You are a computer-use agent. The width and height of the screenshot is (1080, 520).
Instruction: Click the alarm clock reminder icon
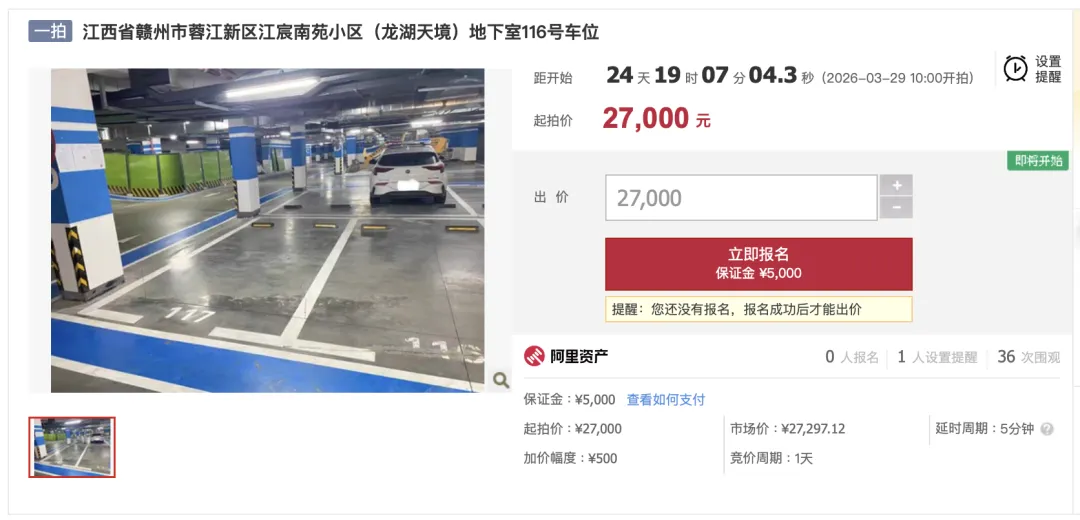1015,68
